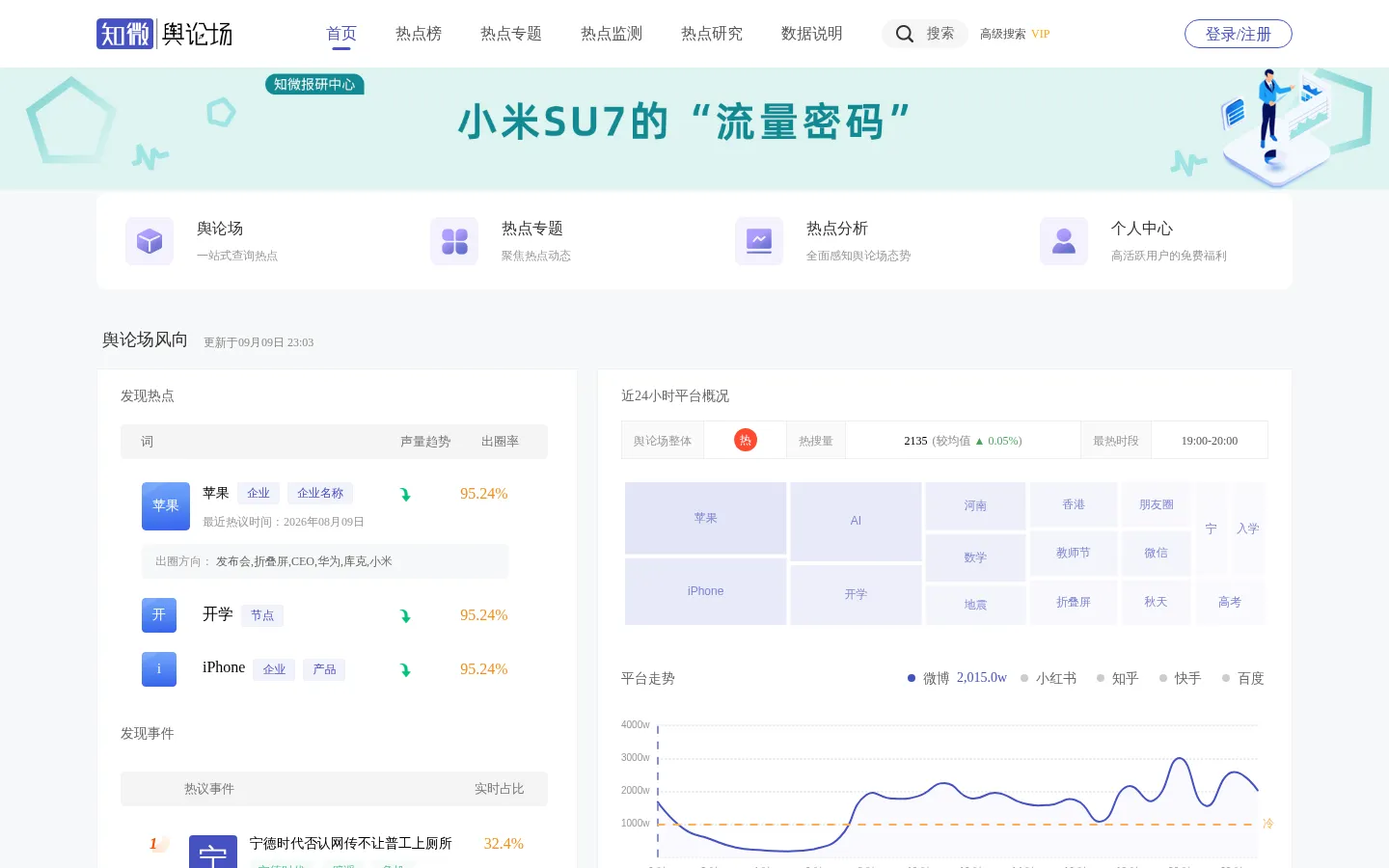Click AI treemap block
The width and height of the screenshot is (1389, 868).
click(856, 521)
